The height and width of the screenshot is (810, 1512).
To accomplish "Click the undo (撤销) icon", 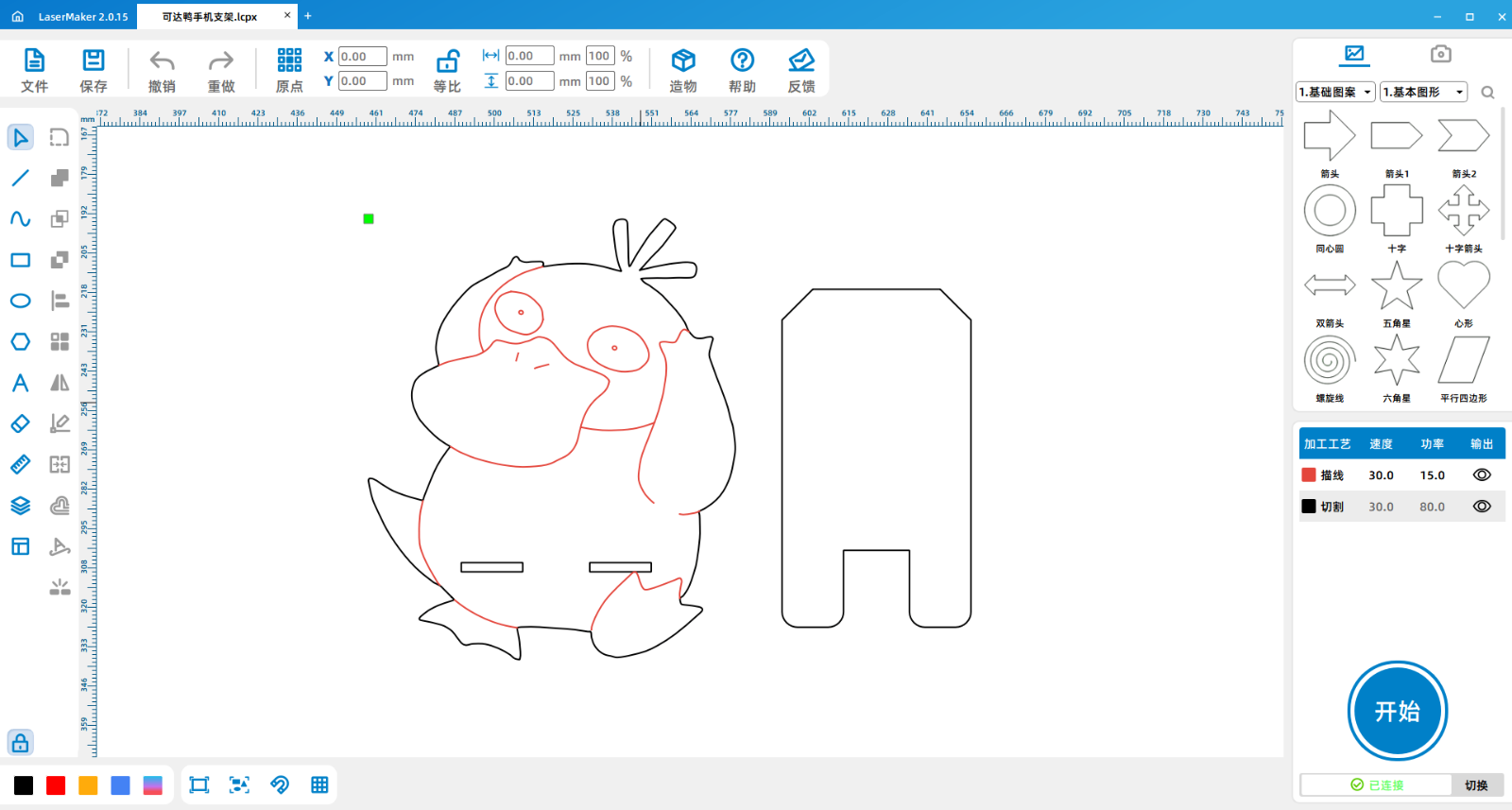I will coord(162,62).
